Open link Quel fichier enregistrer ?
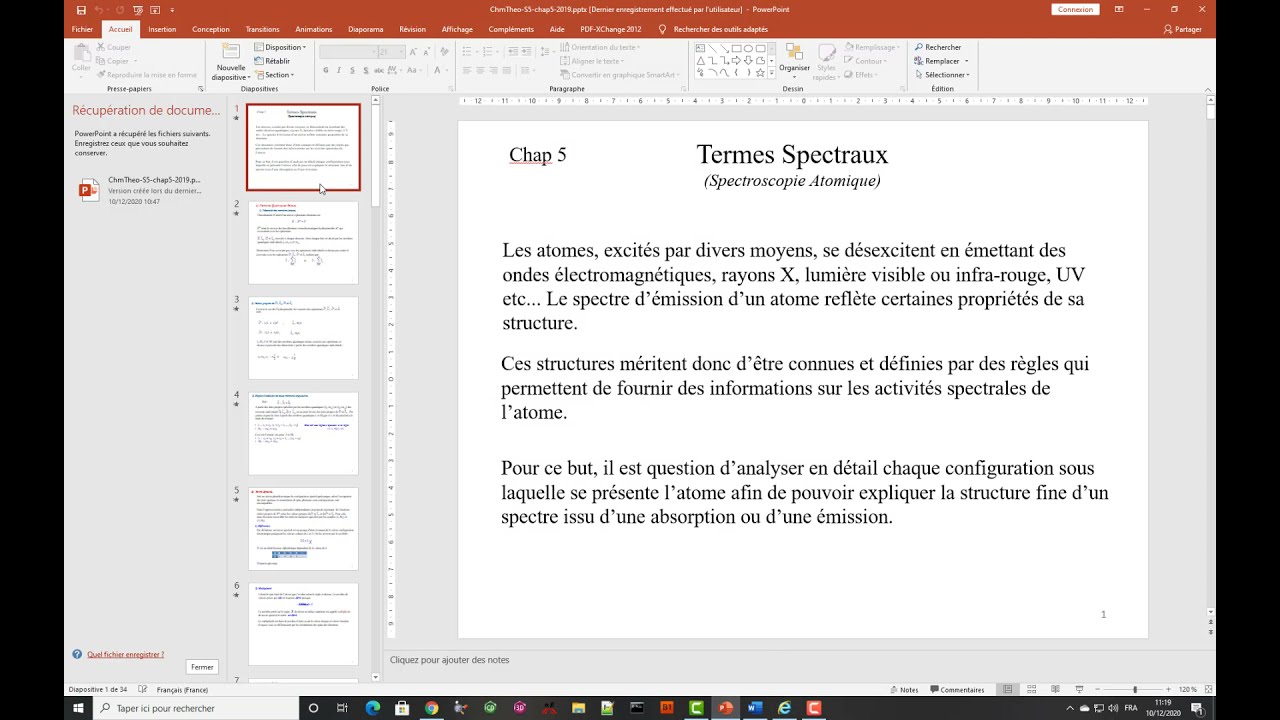The image size is (1280, 720). pyautogui.click(x=125, y=654)
